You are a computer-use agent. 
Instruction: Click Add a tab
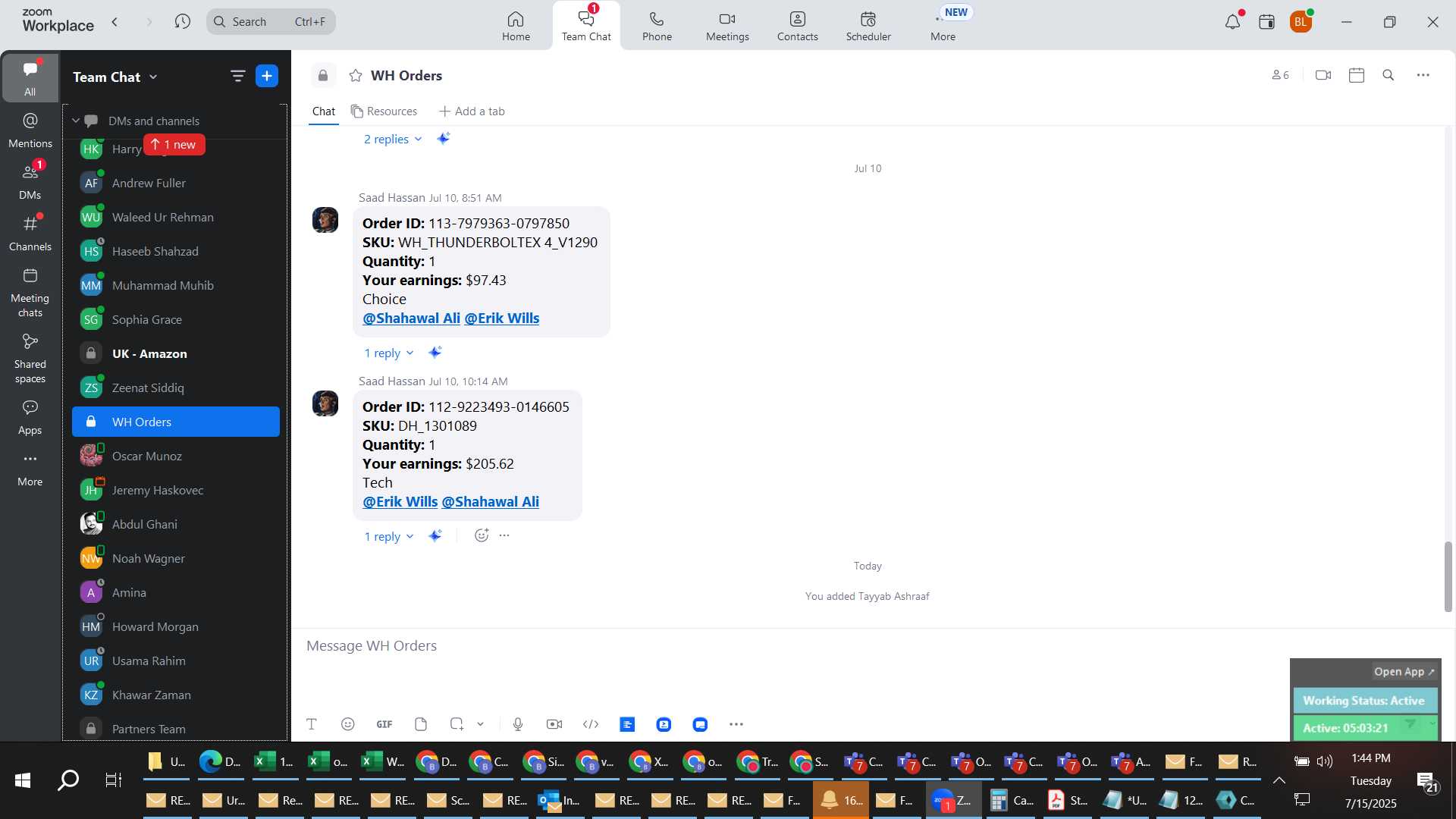click(x=472, y=111)
